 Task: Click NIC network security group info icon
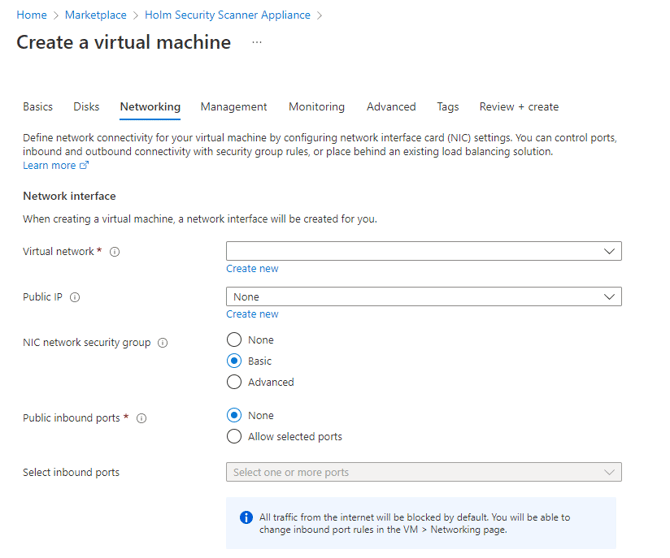click(x=163, y=343)
